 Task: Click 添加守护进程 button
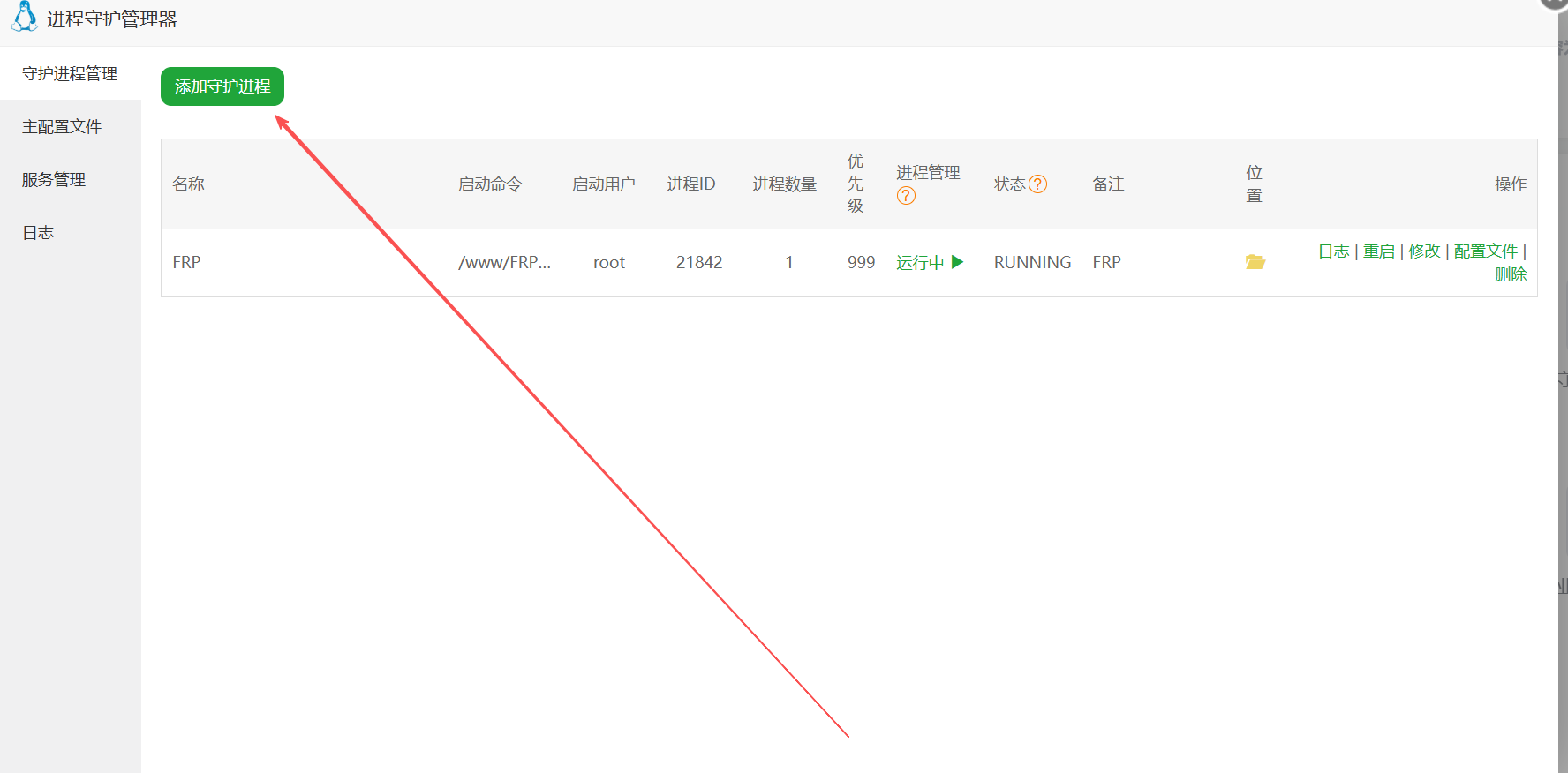coord(222,86)
